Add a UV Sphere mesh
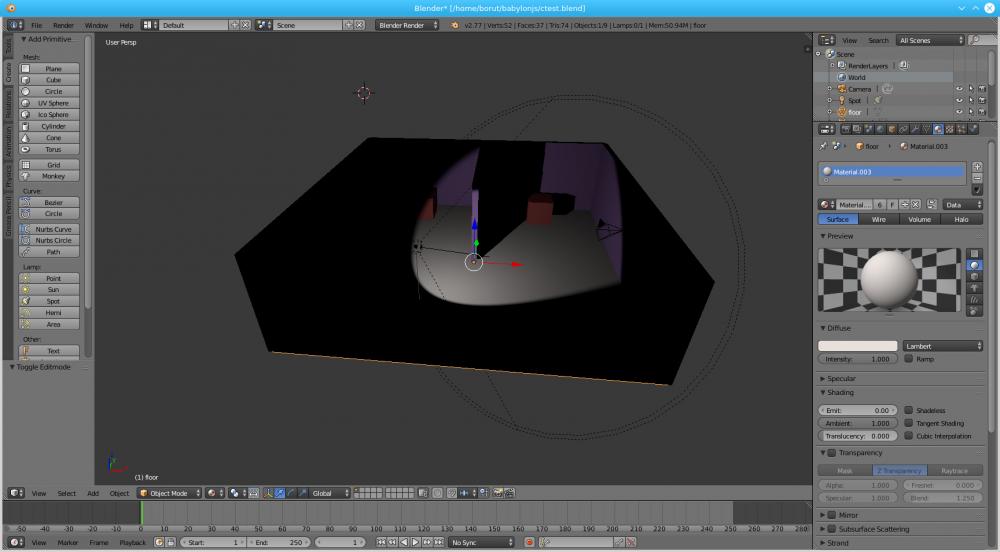Screen dimensions: 1000x552 point(53,103)
